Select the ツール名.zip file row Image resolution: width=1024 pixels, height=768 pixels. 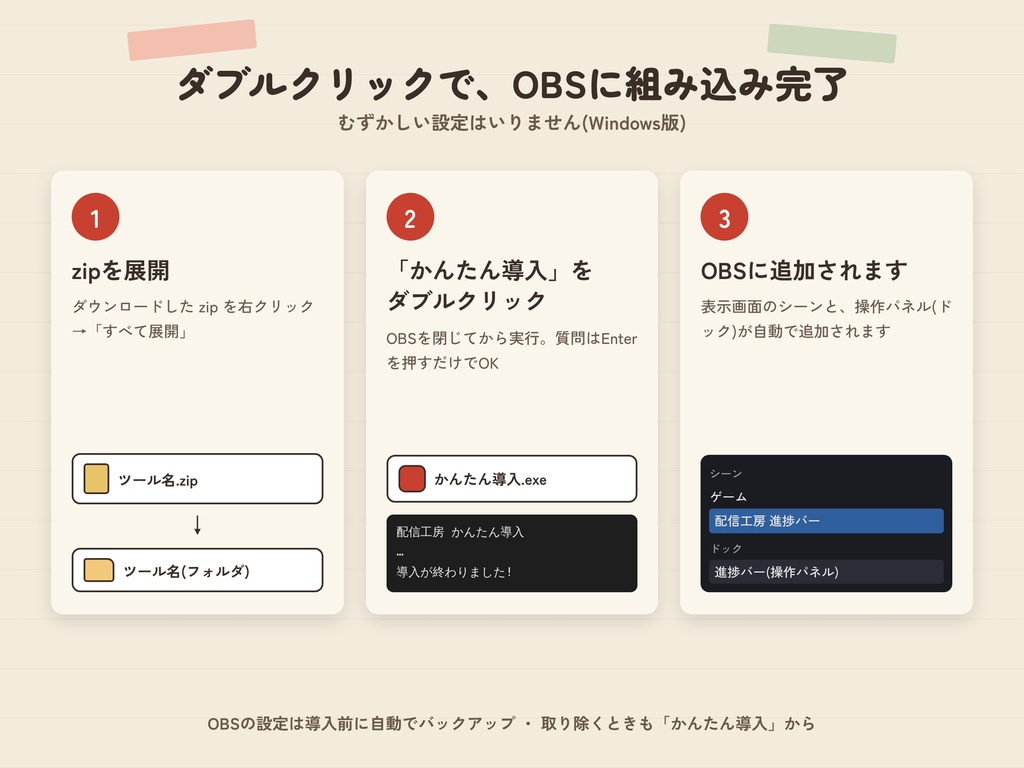click(x=197, y=479)
